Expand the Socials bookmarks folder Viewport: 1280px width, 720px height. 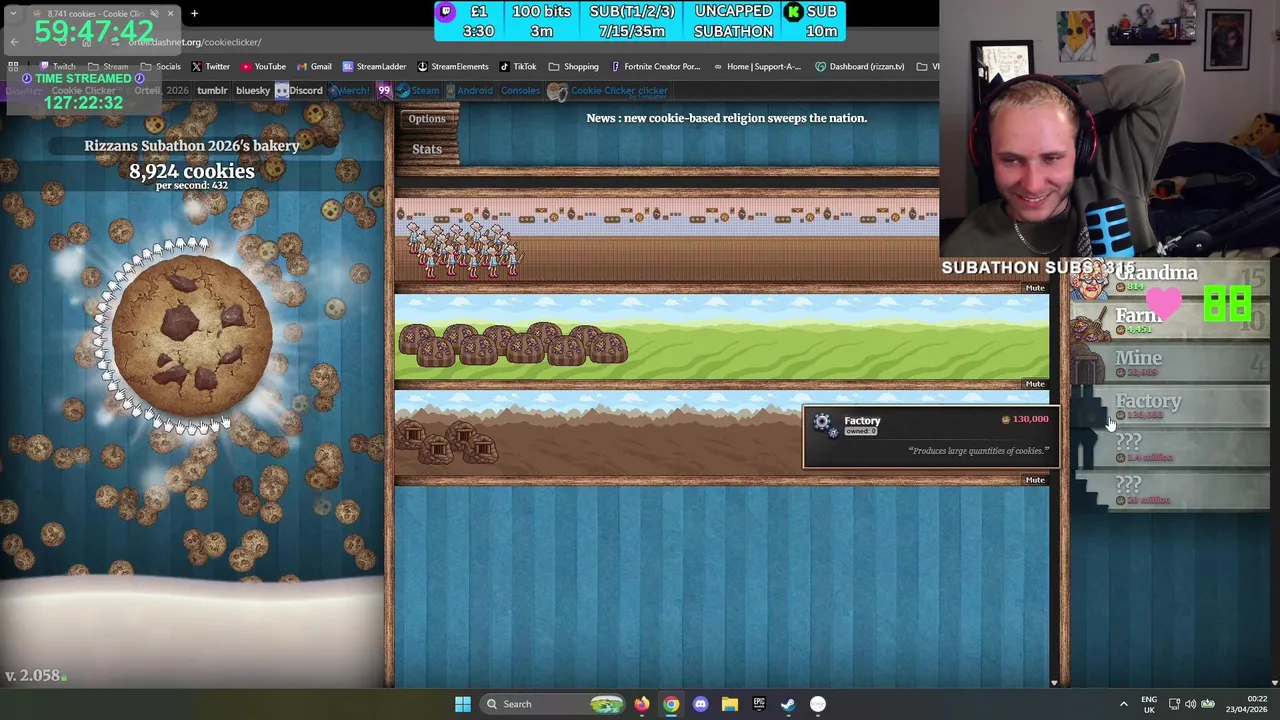point(161,67)
